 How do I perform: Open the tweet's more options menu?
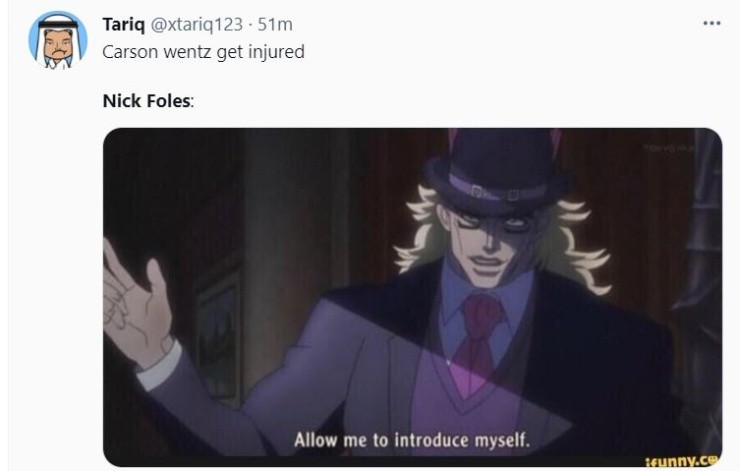tap(712, 24)
